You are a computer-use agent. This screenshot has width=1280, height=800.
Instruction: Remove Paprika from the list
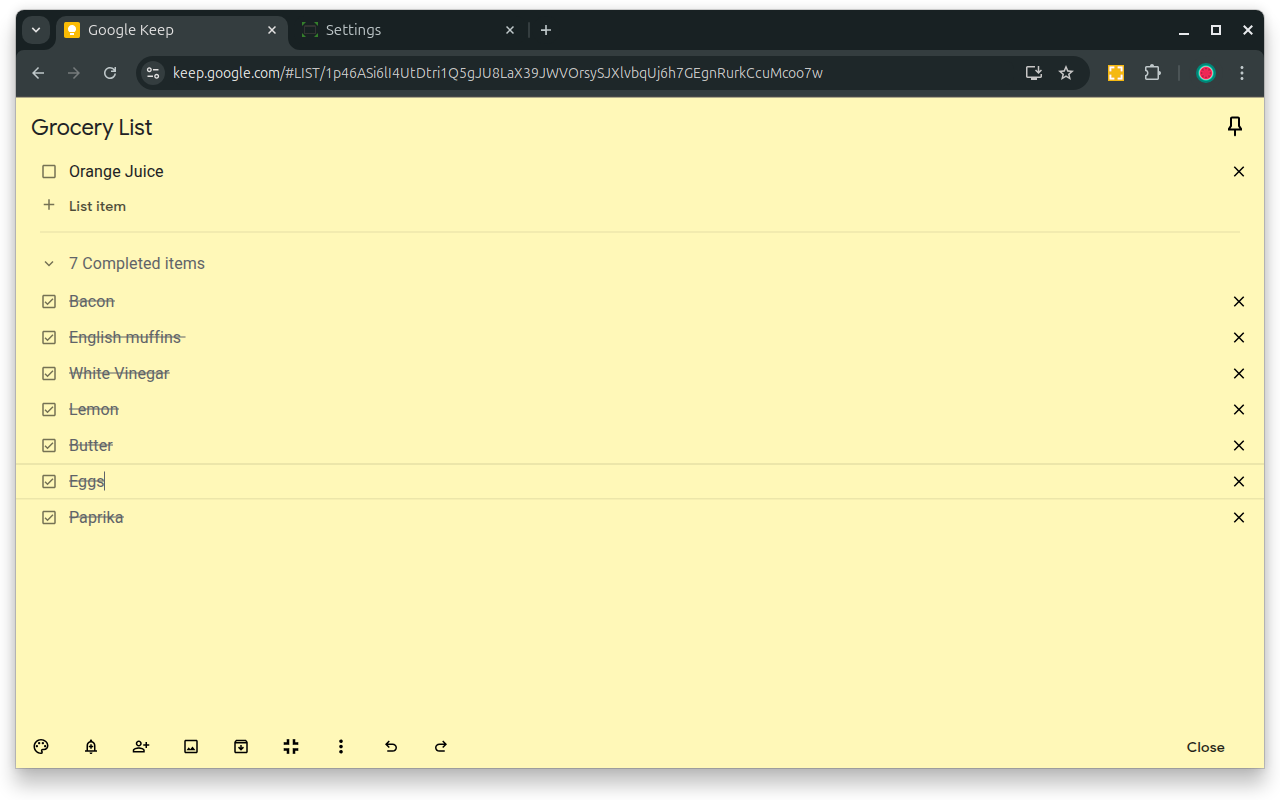[x=1238, y=517]
